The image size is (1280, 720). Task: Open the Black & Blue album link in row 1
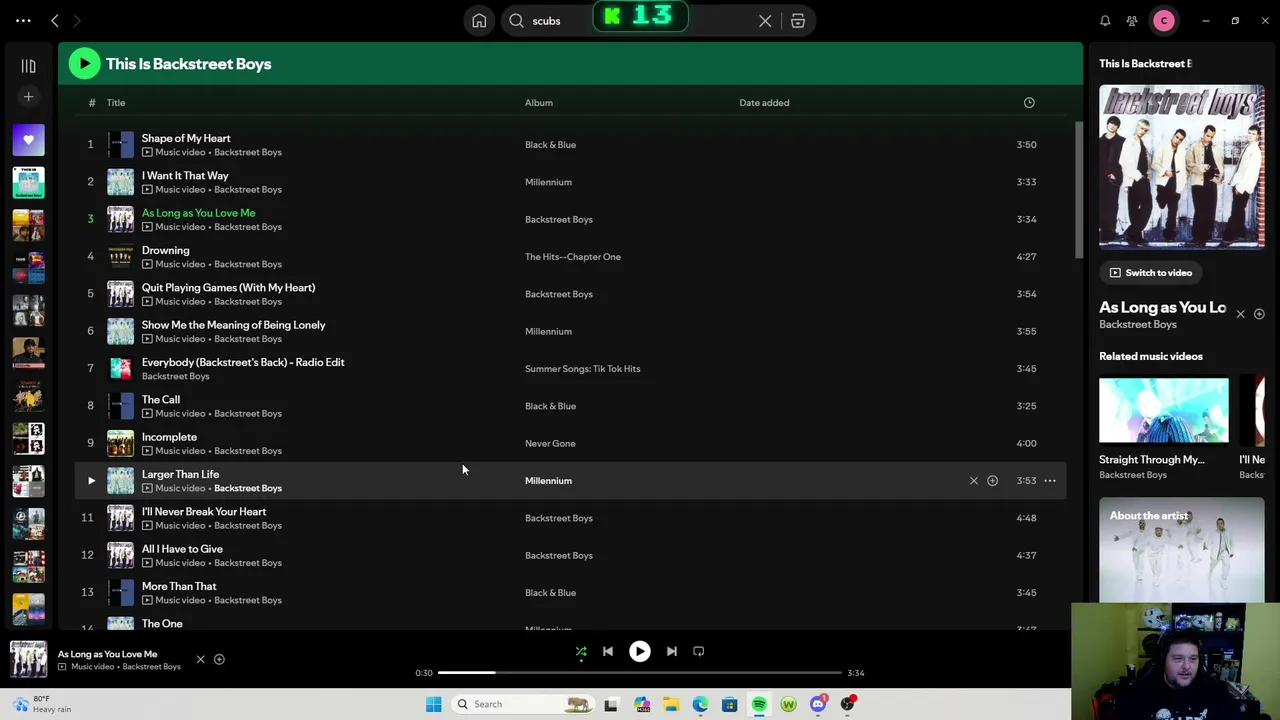(550, 145)
